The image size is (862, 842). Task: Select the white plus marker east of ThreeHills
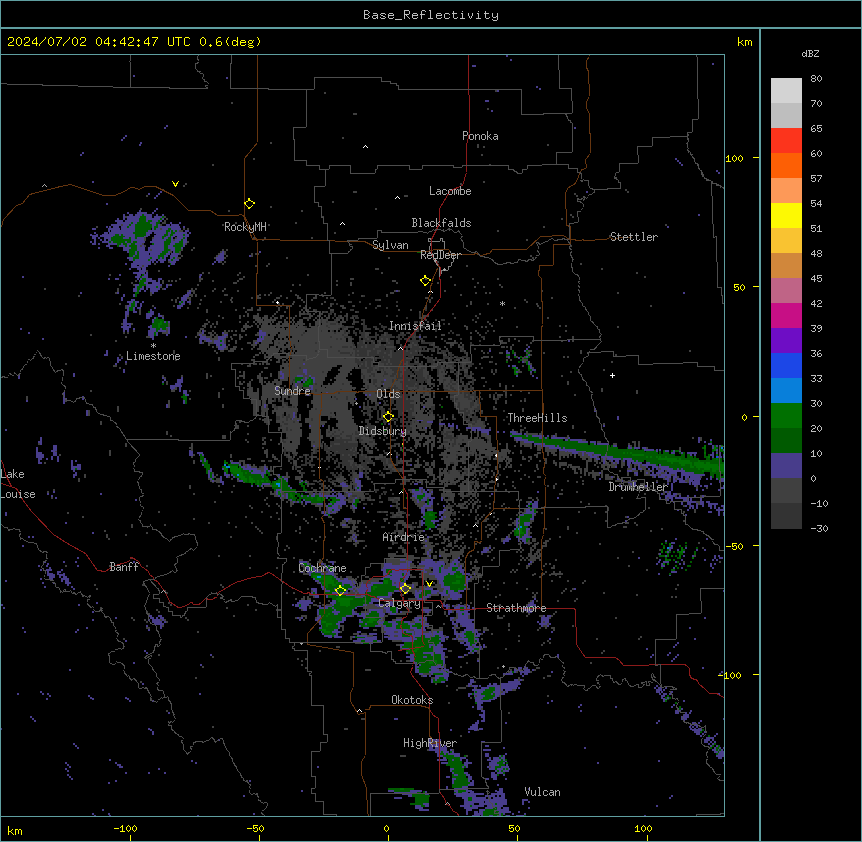click(612, 375)
